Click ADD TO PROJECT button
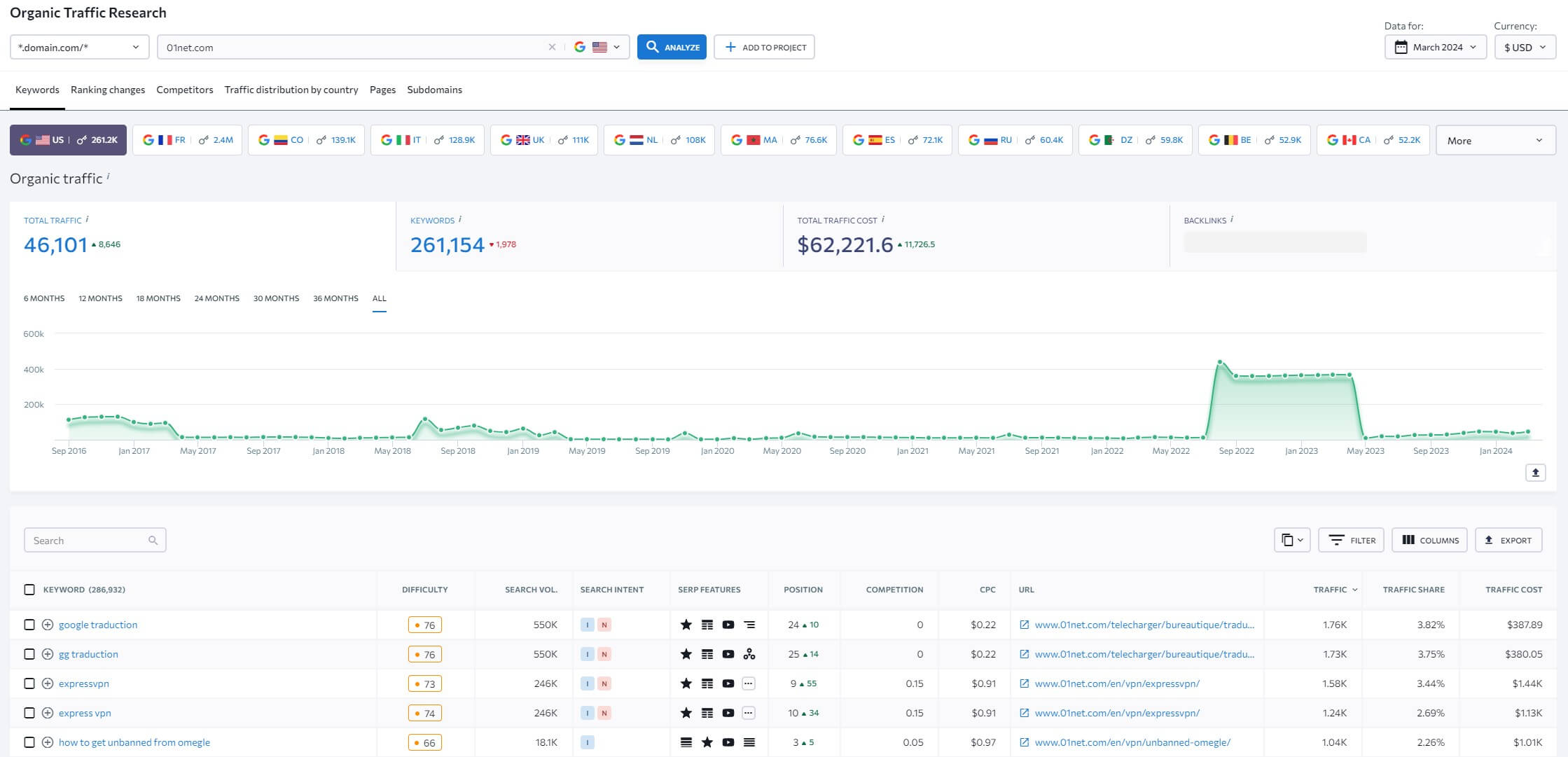 [x=764, y=47]
